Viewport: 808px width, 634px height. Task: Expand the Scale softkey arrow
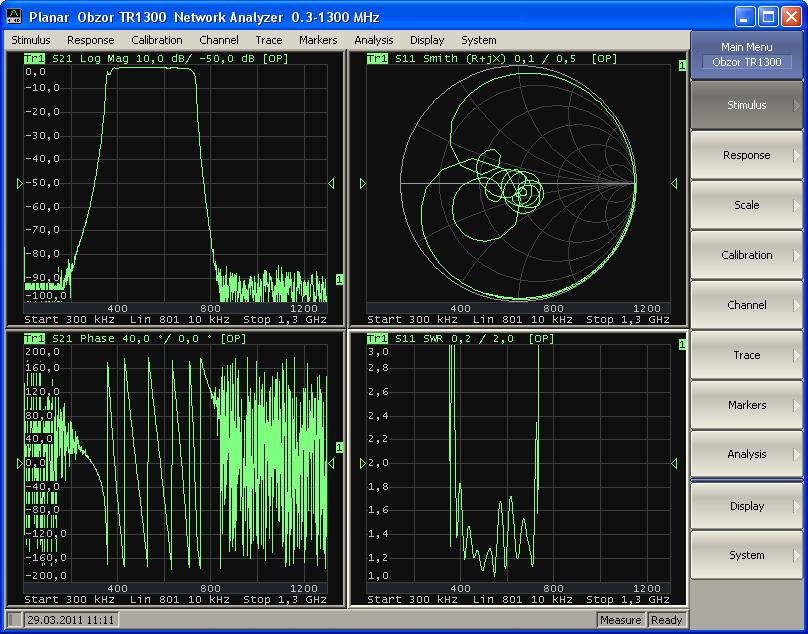tap(797, 205)
